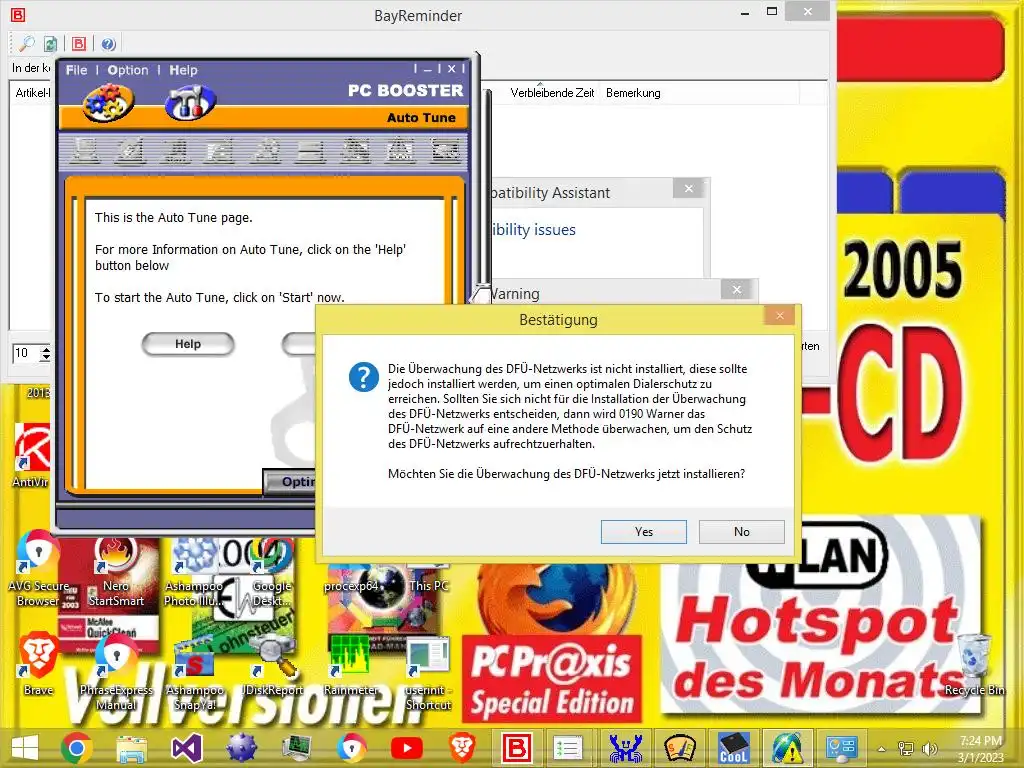1024x768 pixels.
Task: Click the purple spiked ball taskbar icon
Action: tap(242, 748)
